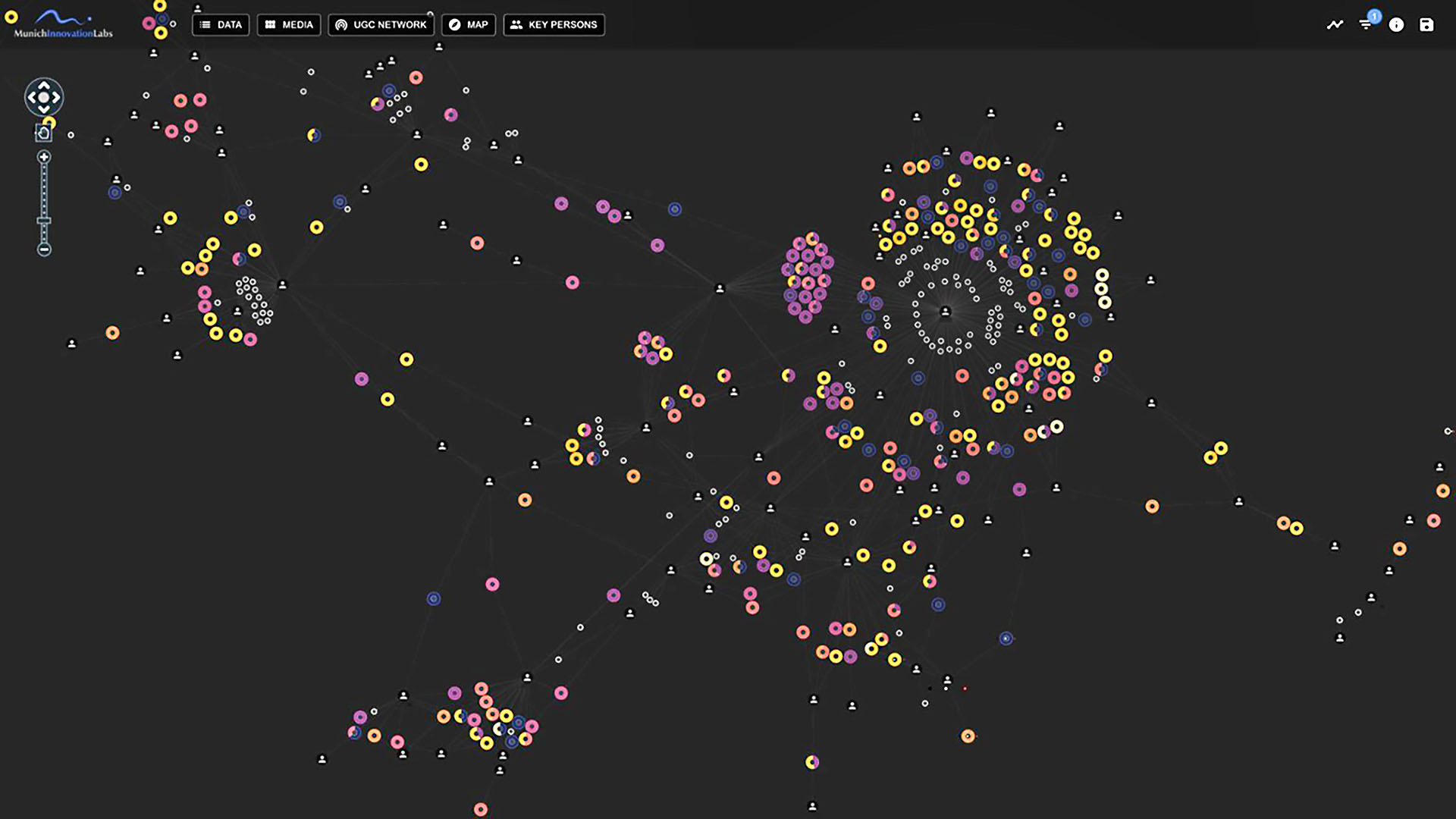Viewport: 1456px width, 819px height.
Task: Select person hub node beside left white-ring cluster
Action: pyautogui.click(x=282, y=285)
